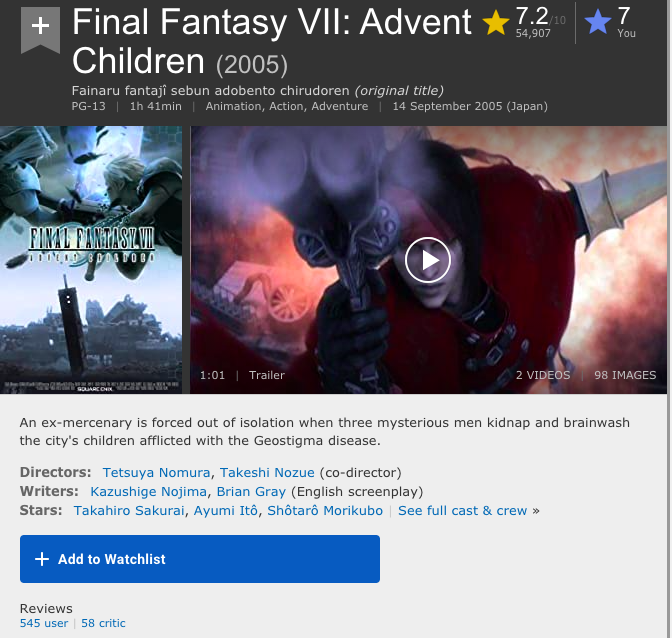Play the trailer video
Viewport: 672px width, 638px height.
427,260
